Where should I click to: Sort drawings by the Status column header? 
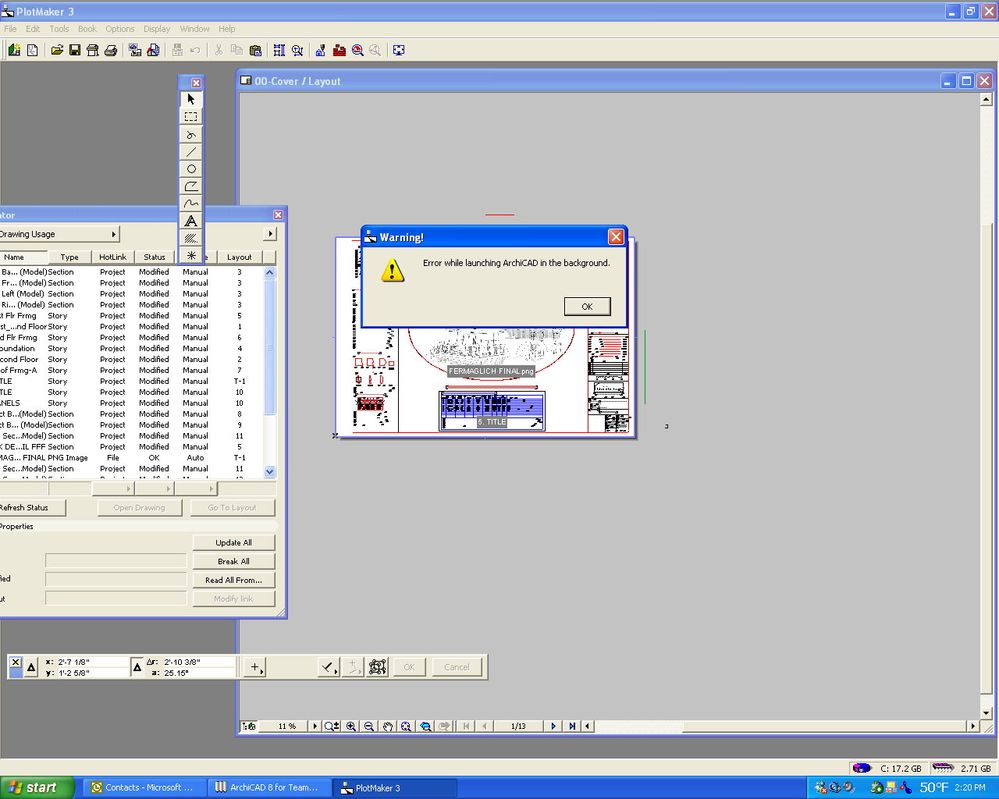point(154,257)
